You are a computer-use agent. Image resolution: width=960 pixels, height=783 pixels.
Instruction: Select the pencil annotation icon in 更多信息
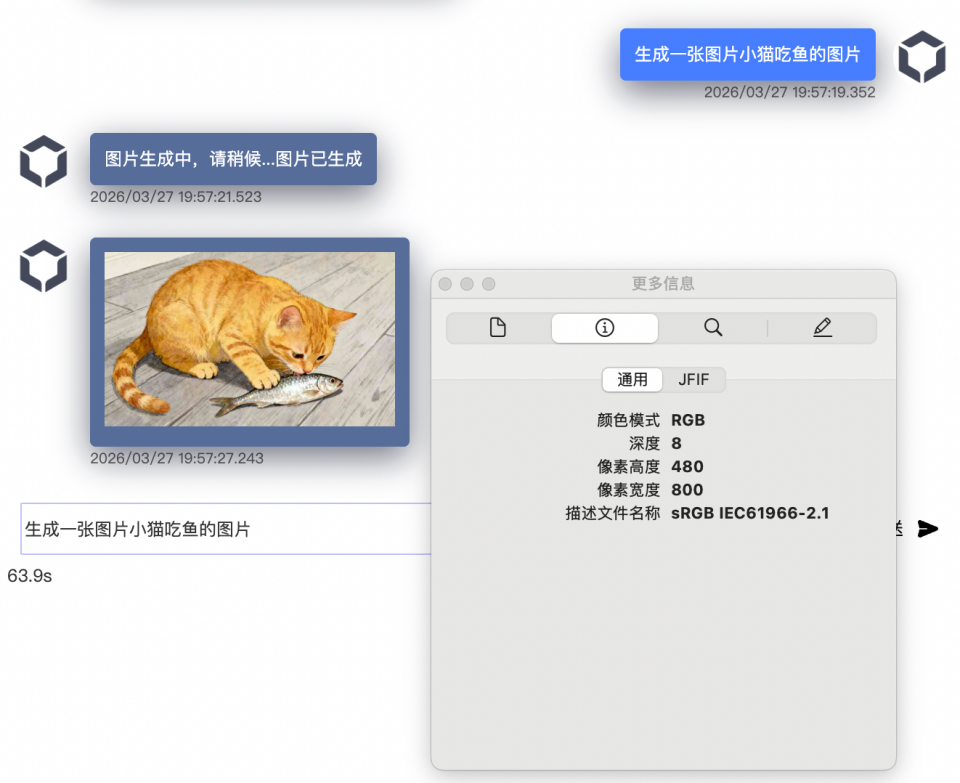click(822, 327)
